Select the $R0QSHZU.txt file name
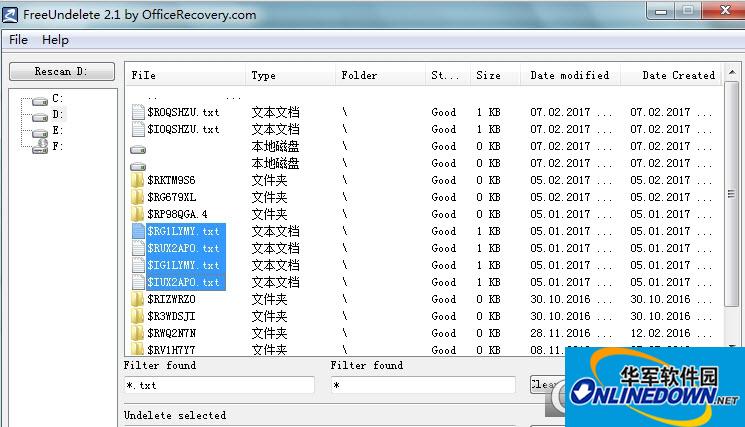Image resolution: width=745 pixels, height=427 pixels. (183, 112)
